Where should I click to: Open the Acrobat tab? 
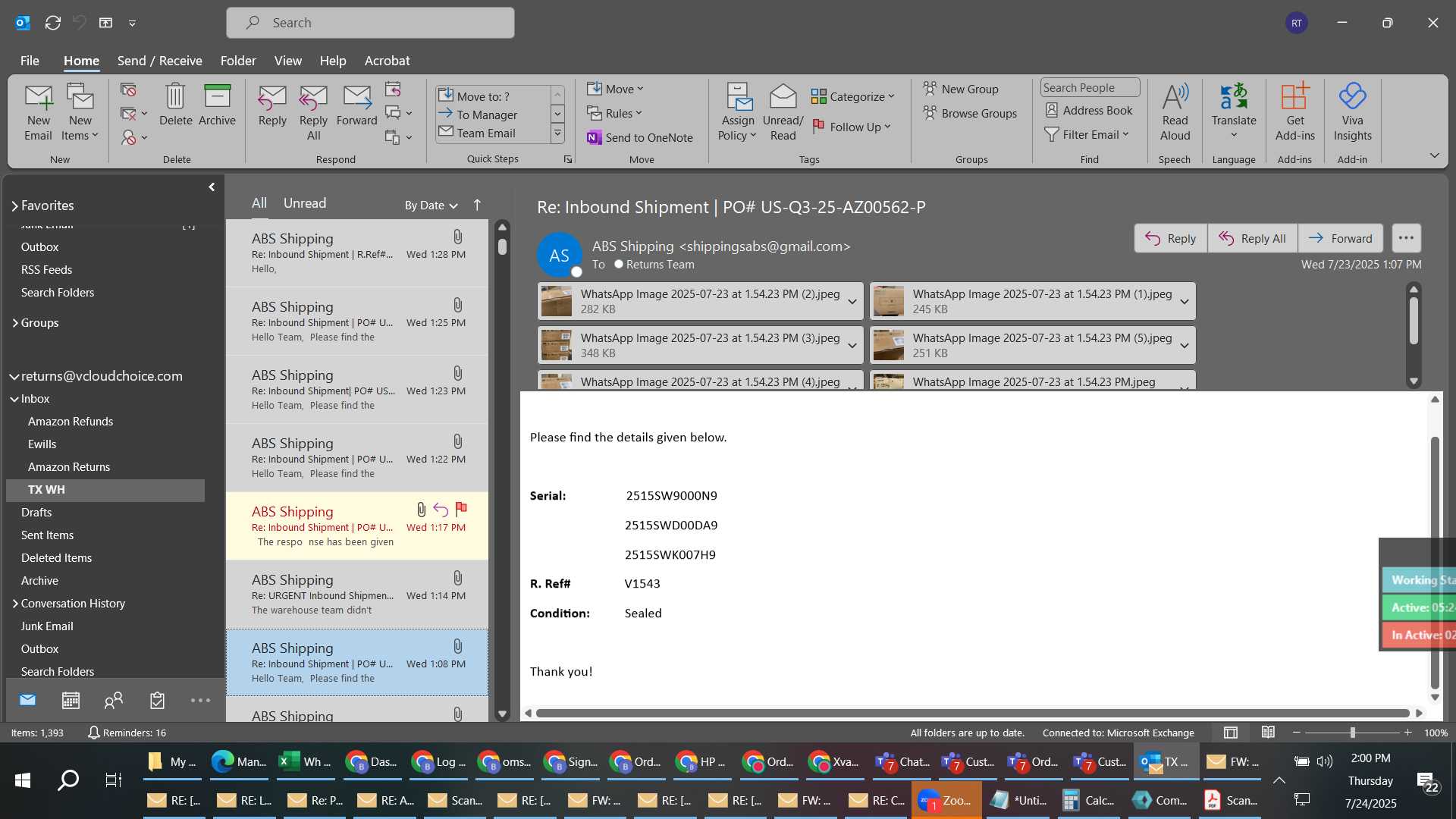click(x=387, y=61)
